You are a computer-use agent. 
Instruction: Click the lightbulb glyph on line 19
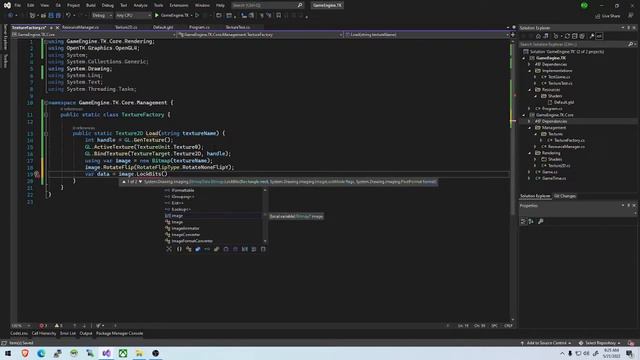[37, 174]
